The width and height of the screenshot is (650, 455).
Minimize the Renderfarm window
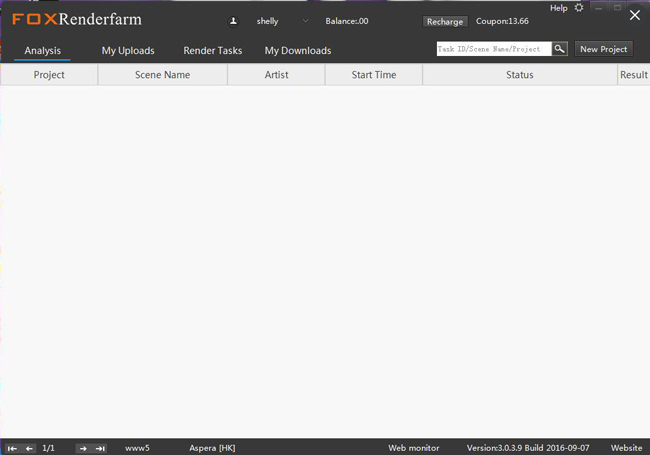tap(599, 8)
